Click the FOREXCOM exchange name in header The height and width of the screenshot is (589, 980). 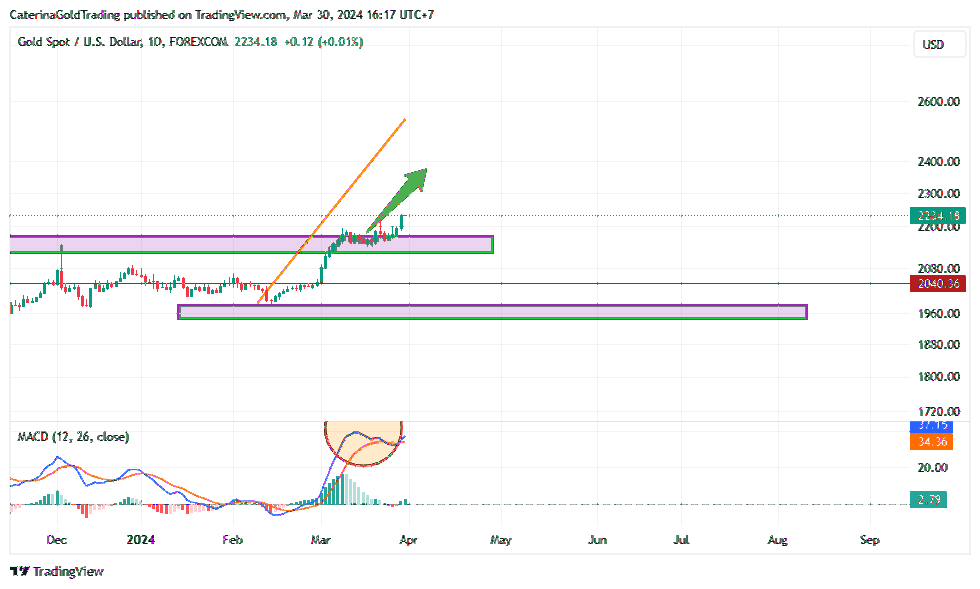pyautogui.click(x=198, y=42)
